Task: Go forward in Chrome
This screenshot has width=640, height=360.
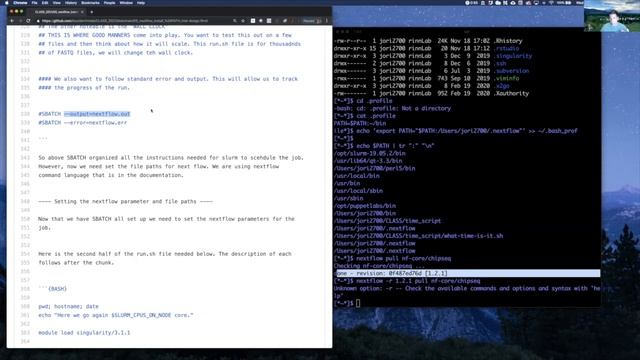Action: tap(20, 20)
